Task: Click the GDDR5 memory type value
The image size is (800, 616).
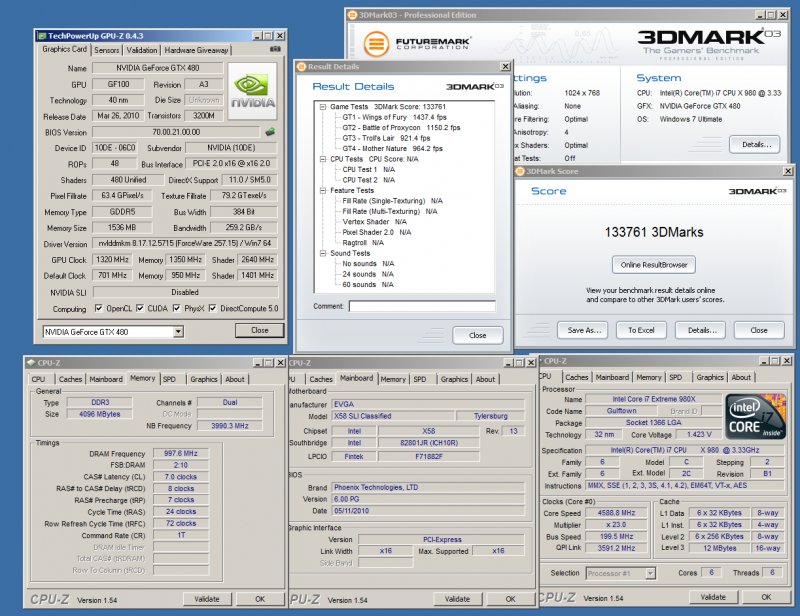Action: pyautogui.click(x=122, y=212)
